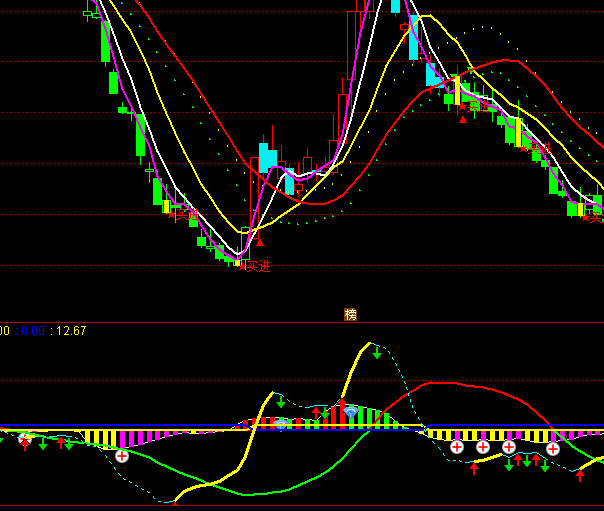Select the leftmost white circle plus marker
This screenshot has width=604, height=511.
click(x=122, y=456)
